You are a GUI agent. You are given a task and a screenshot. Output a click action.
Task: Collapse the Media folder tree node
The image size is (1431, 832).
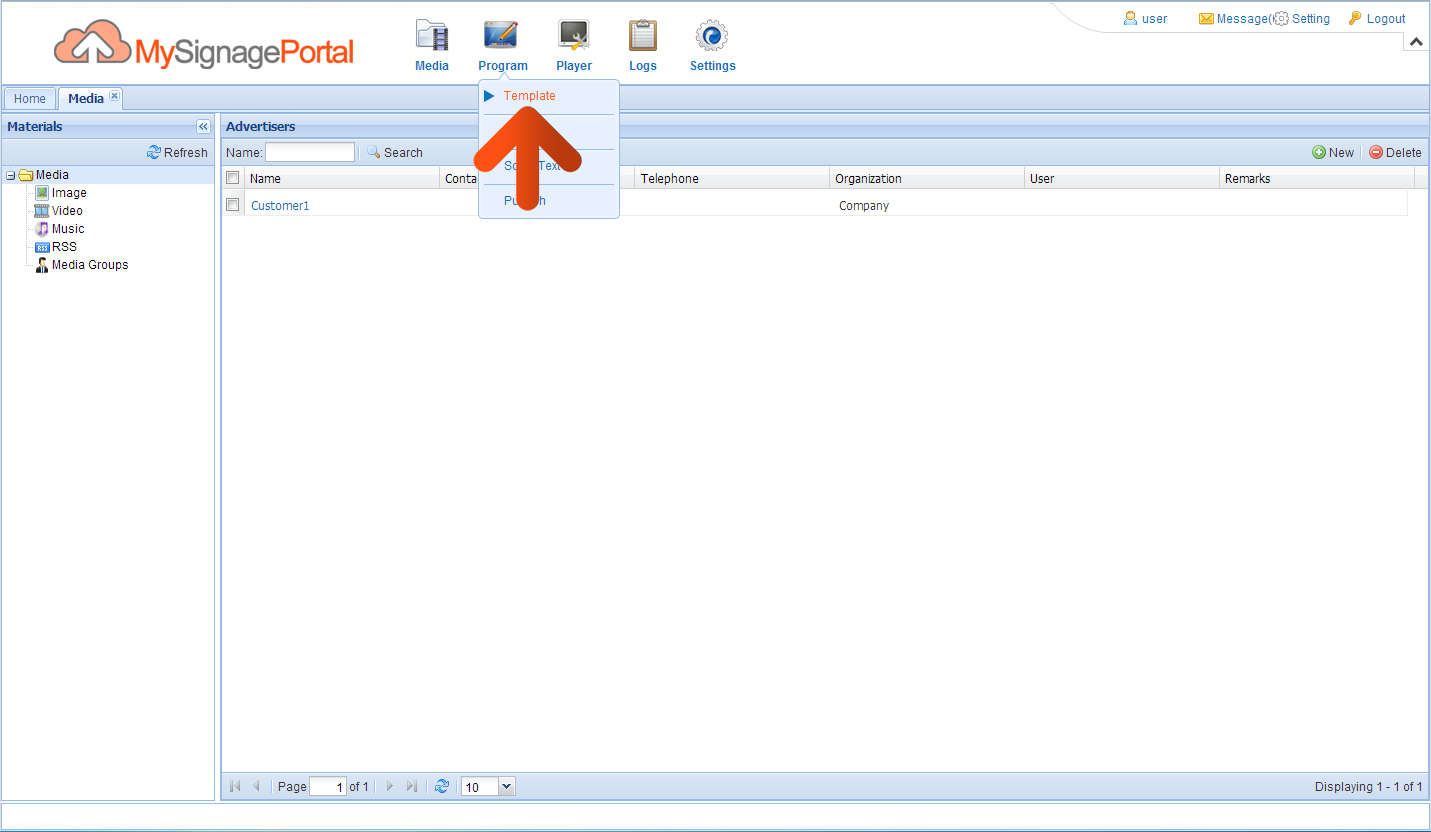click(11, 176)
